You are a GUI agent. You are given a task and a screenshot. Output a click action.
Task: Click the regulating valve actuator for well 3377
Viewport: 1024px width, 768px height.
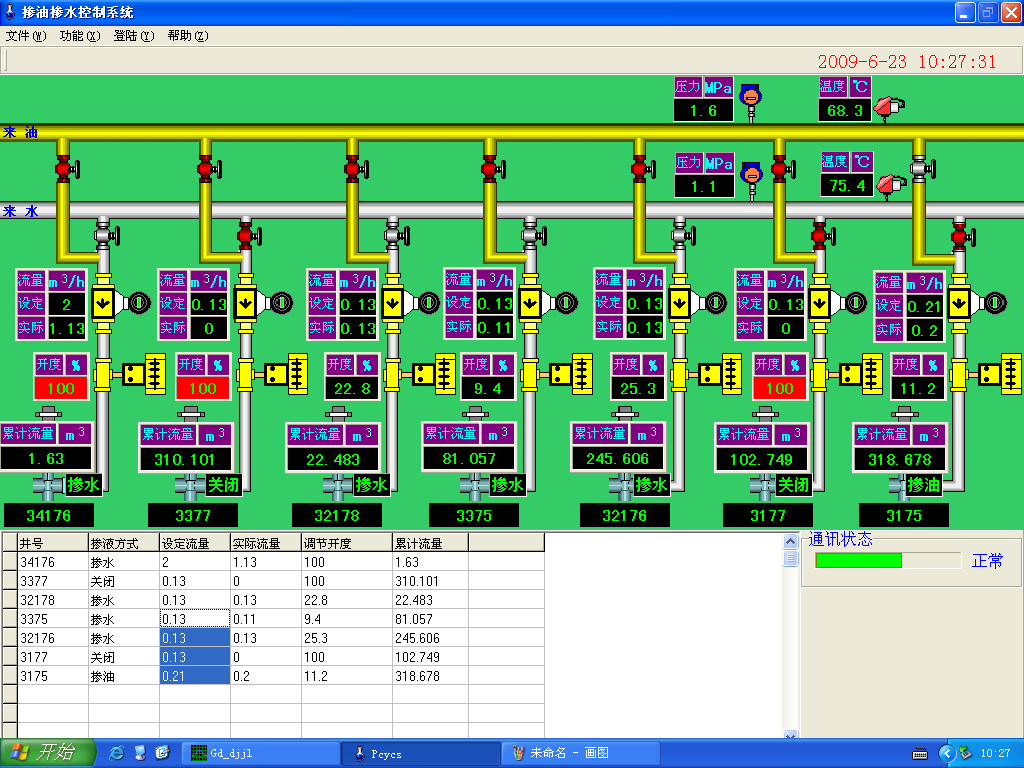click(287, 374)
